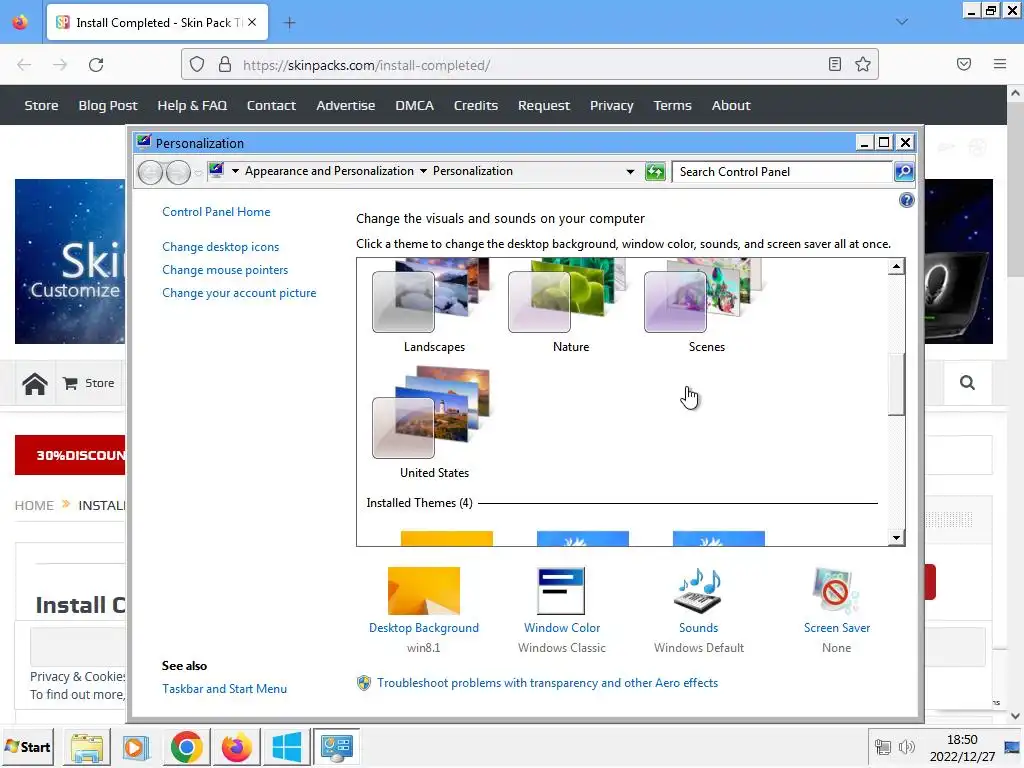Open file explorer from the taskbar
Screen dimensions: 1024x768
pos(87,747)
